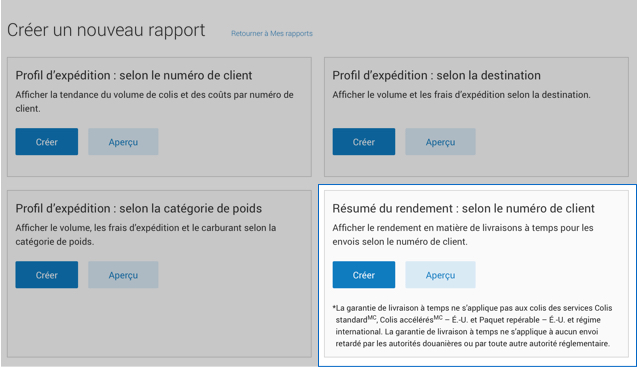Click the title 'Profil d'expédition : selon le numéro de client'
The image size is (637, 367).
pyautogui.click(x=134, y=76)
